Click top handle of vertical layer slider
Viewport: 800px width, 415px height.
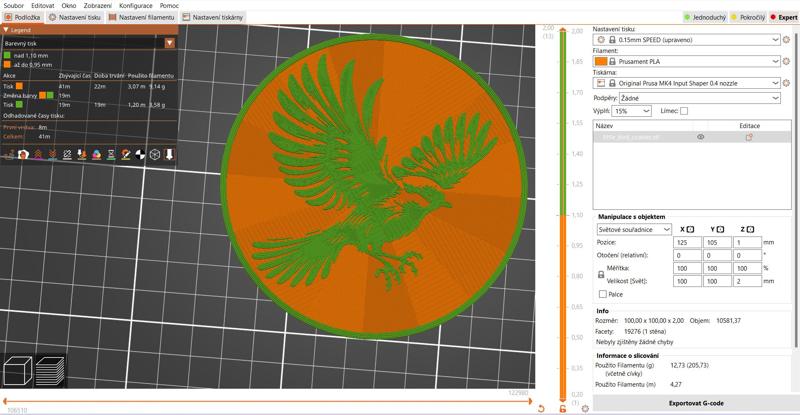click(x=563, y=31)
